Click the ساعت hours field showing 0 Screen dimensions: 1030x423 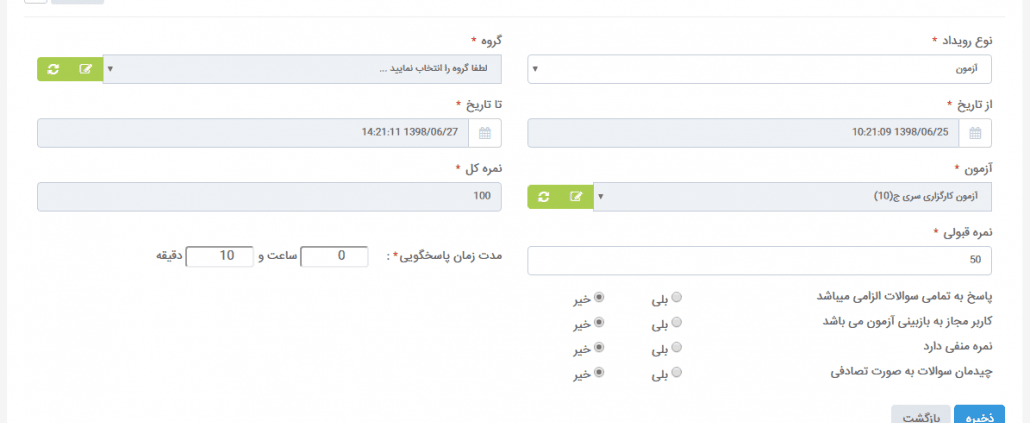coord(334,257)
